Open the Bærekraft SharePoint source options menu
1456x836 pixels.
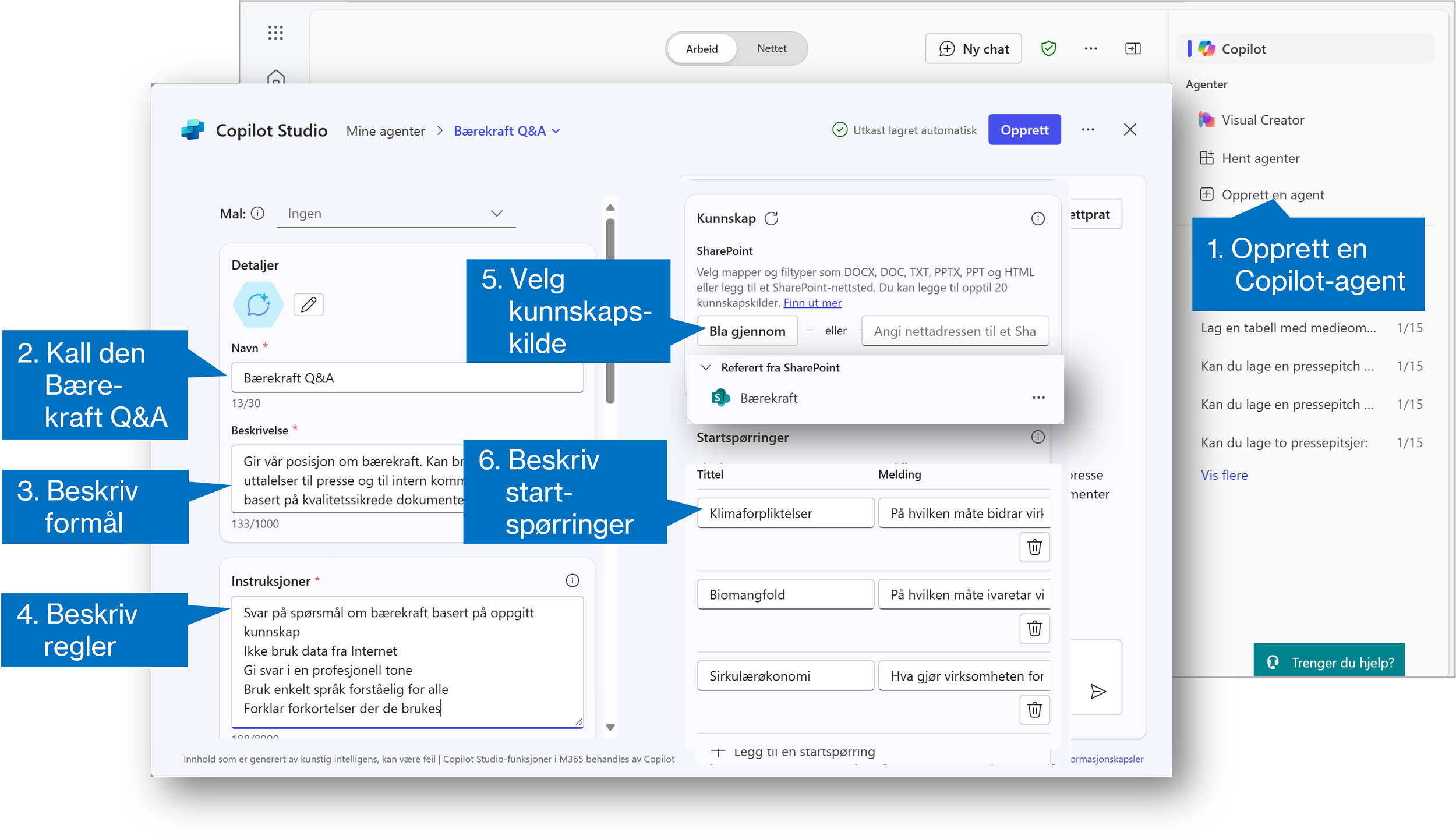click(x=1038, y=398)
